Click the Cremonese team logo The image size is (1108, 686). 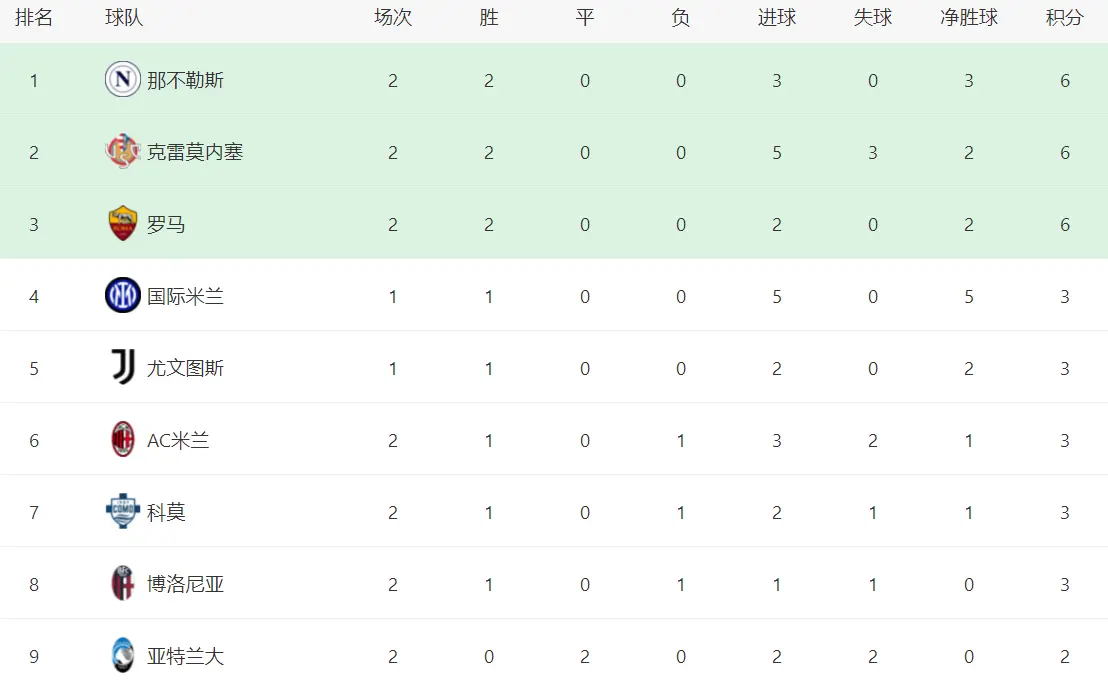pos(123,152)
